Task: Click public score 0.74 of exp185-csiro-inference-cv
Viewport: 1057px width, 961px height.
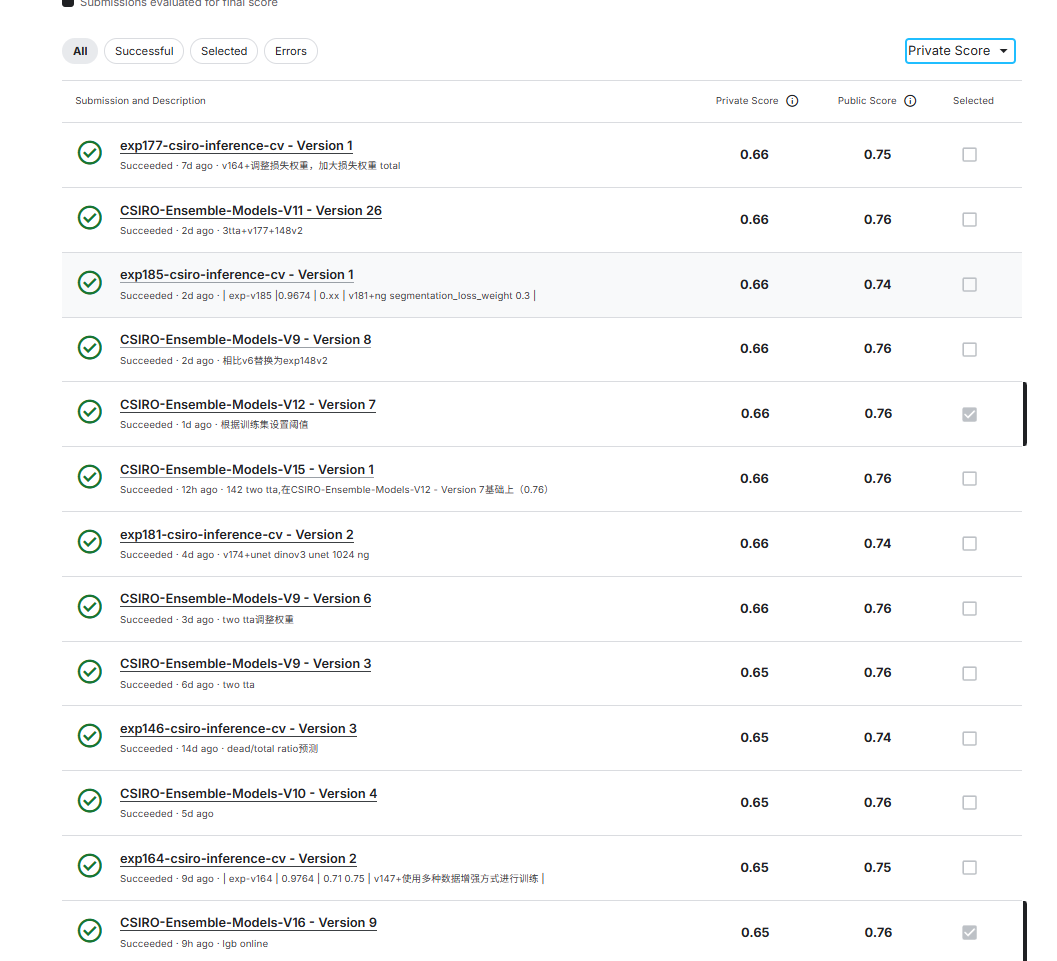Action: [x=877, y=284]
